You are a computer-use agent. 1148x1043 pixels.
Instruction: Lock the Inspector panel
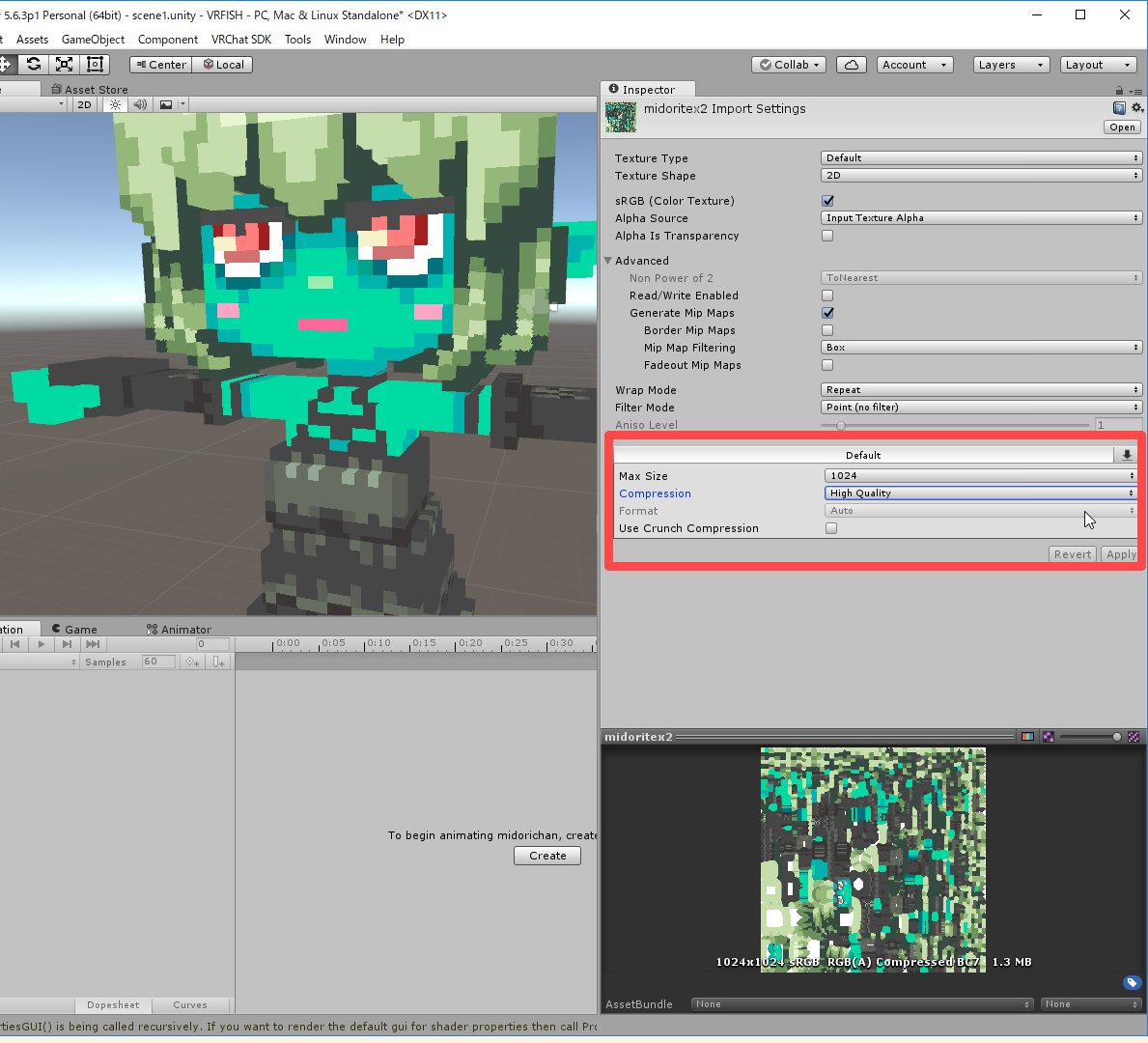coord(1119,90)
